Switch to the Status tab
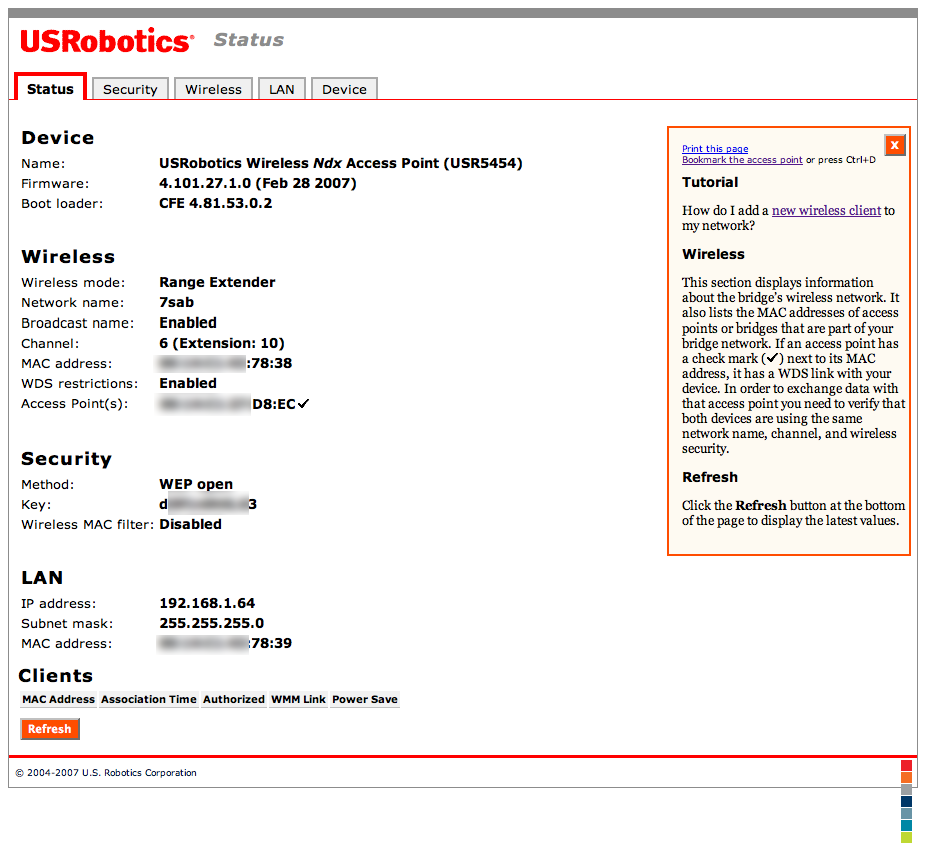Screen dimensions: 926x848 point(50,89)
